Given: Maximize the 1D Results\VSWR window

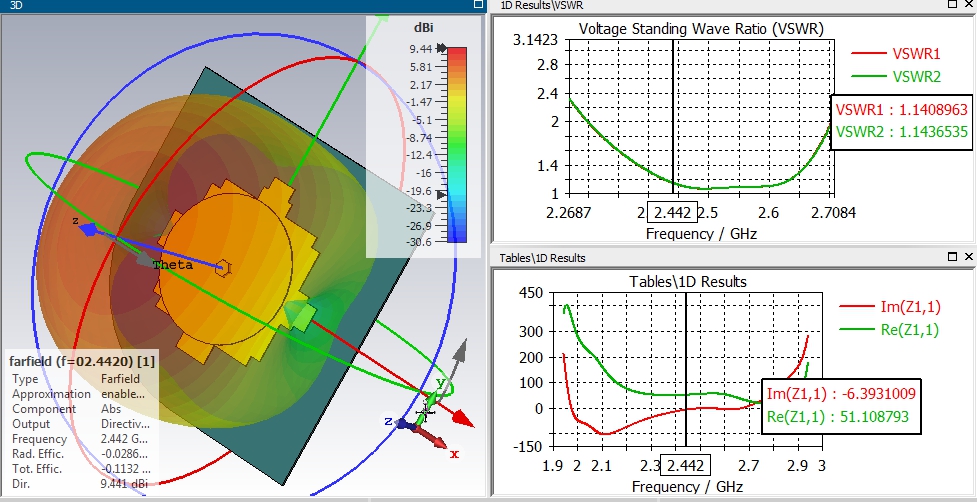Looking at the screenshot, I should (953, 4).
